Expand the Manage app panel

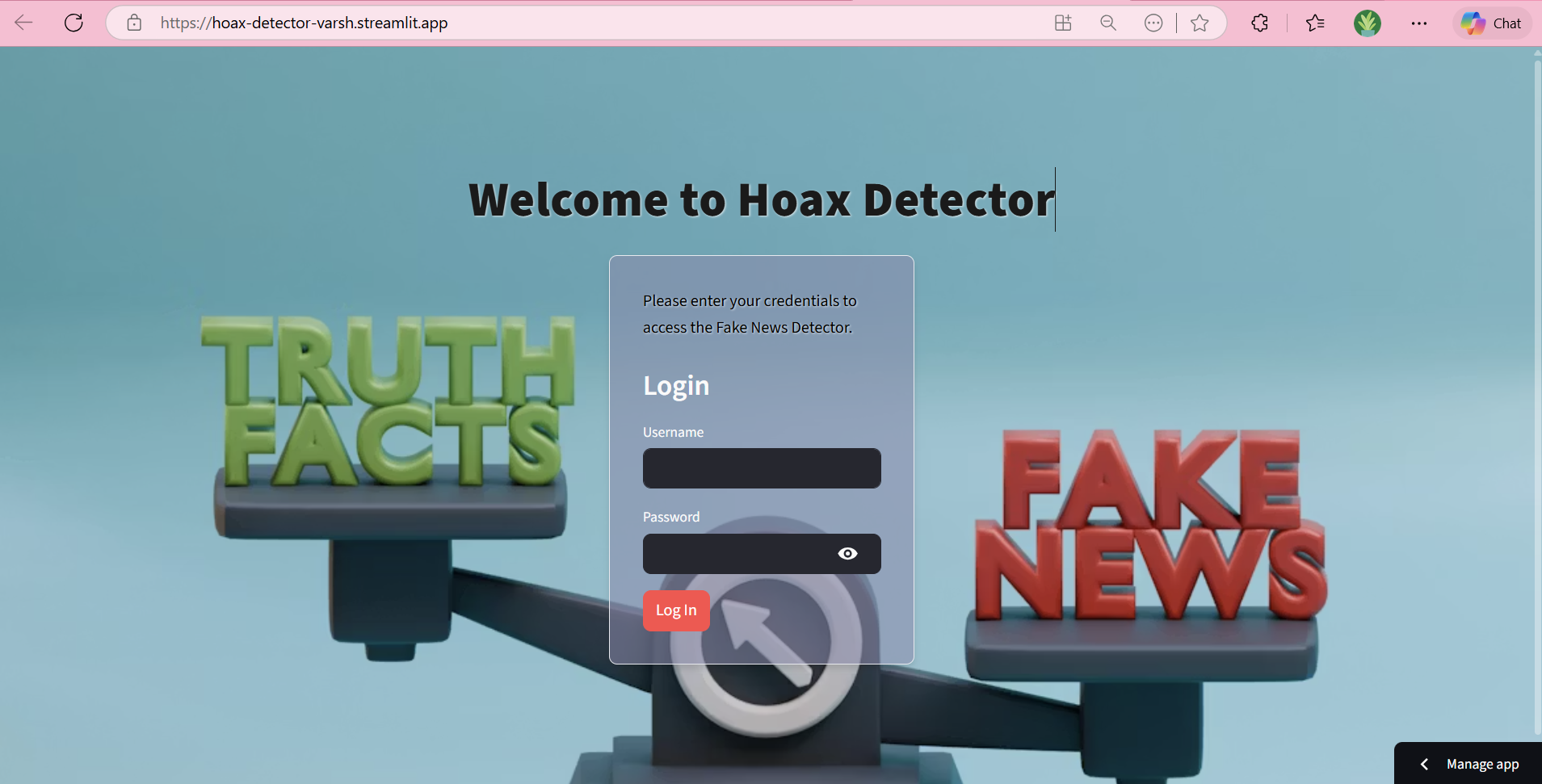[x=1468, y=764]
